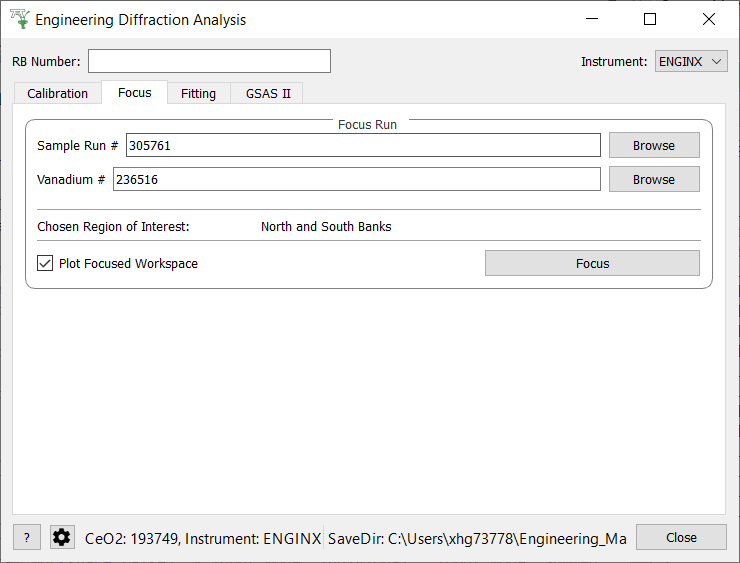Click the Mantid application icon in title bar
The width and height of the screenshot is (740, 563).
19,19
